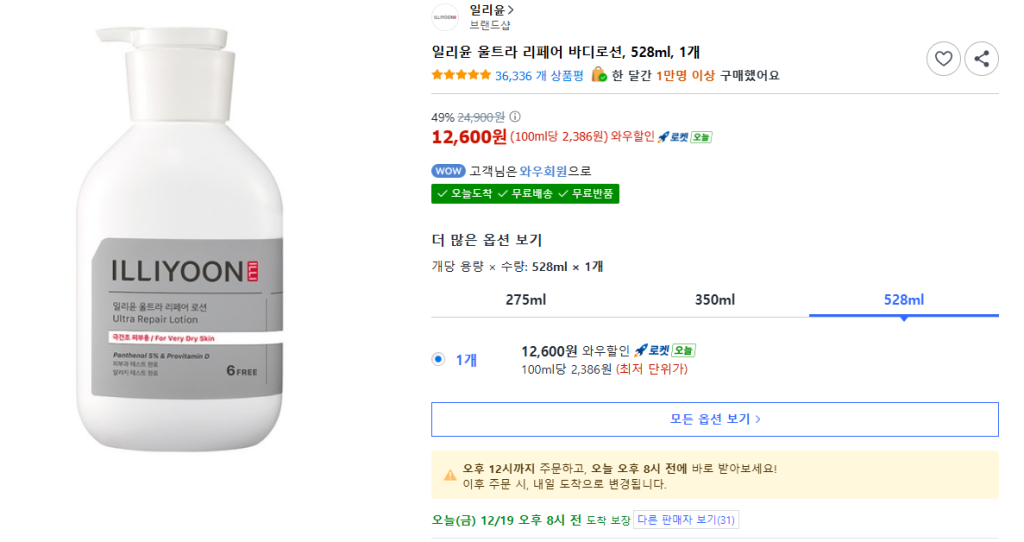The image size is (1024, 542).
Task: Click the five-star rating icons
Action: [461, 75]
